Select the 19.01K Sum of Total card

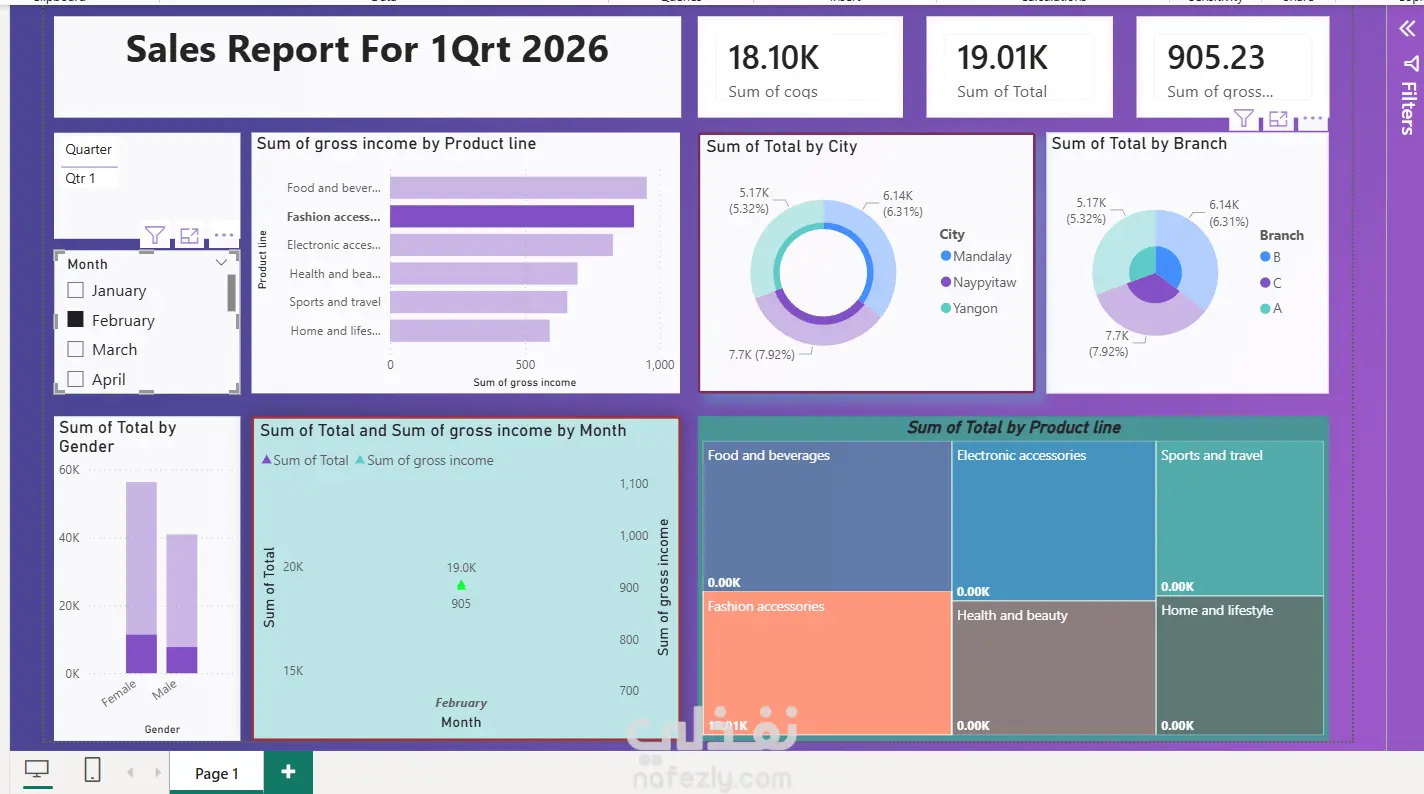click(1019, 67)
